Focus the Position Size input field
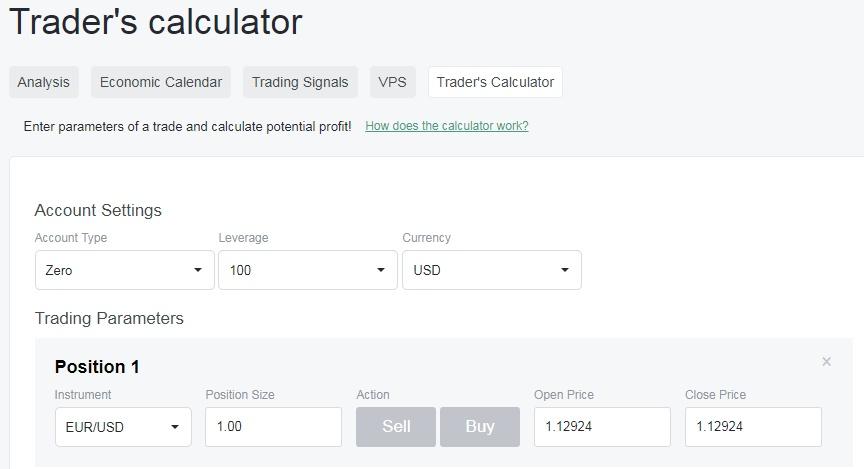 tap(273, 427)
